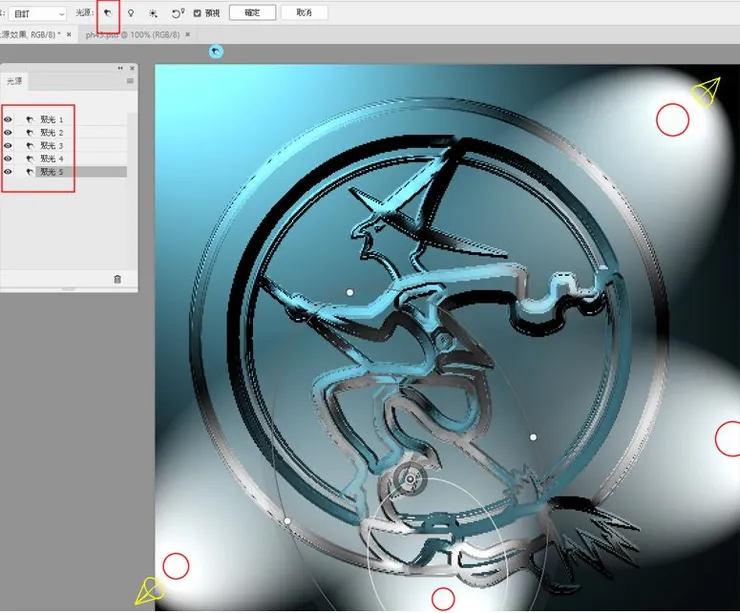Collapse the 光源 panel with double arrows
This screenshot has height=613, width=740.
click(120, 68)
